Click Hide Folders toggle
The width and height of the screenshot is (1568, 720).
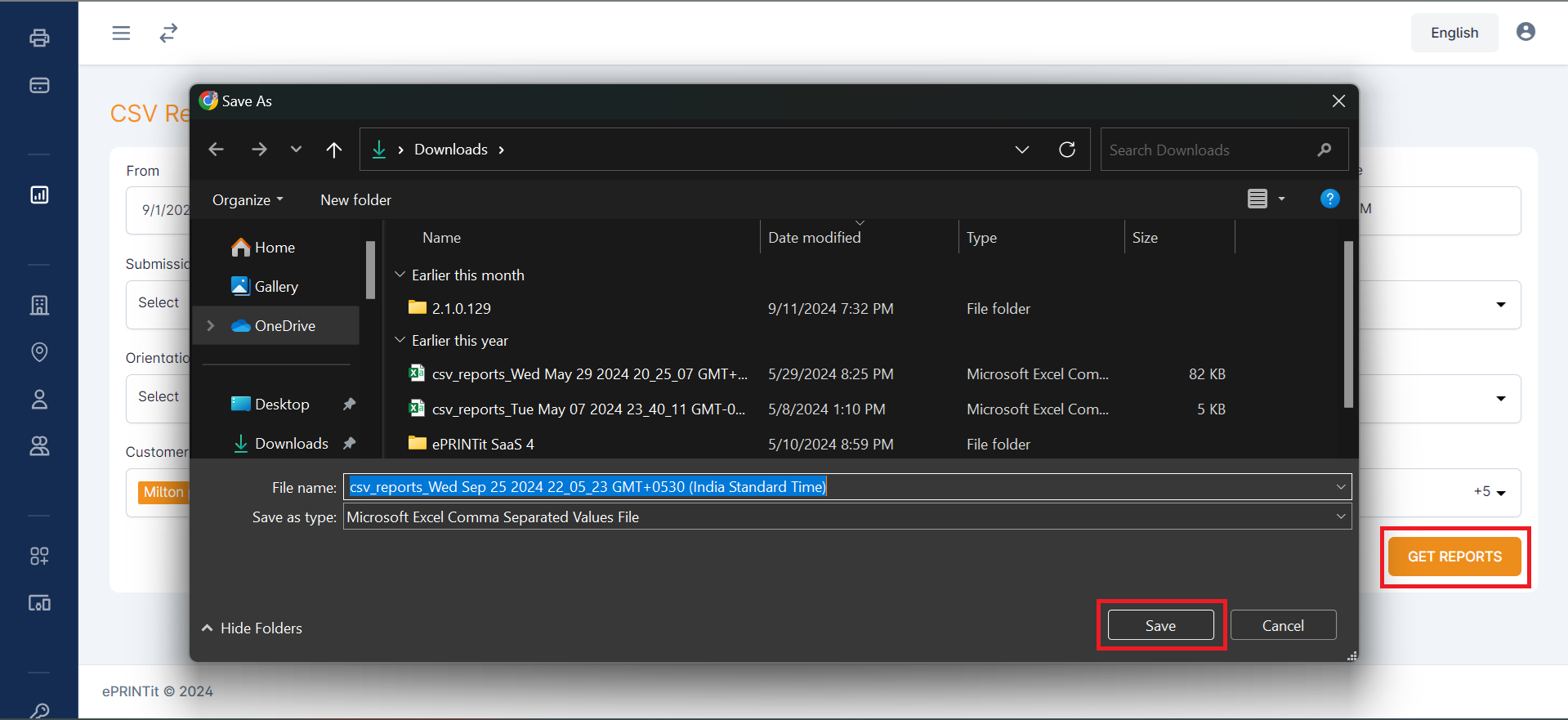[252, 628]
